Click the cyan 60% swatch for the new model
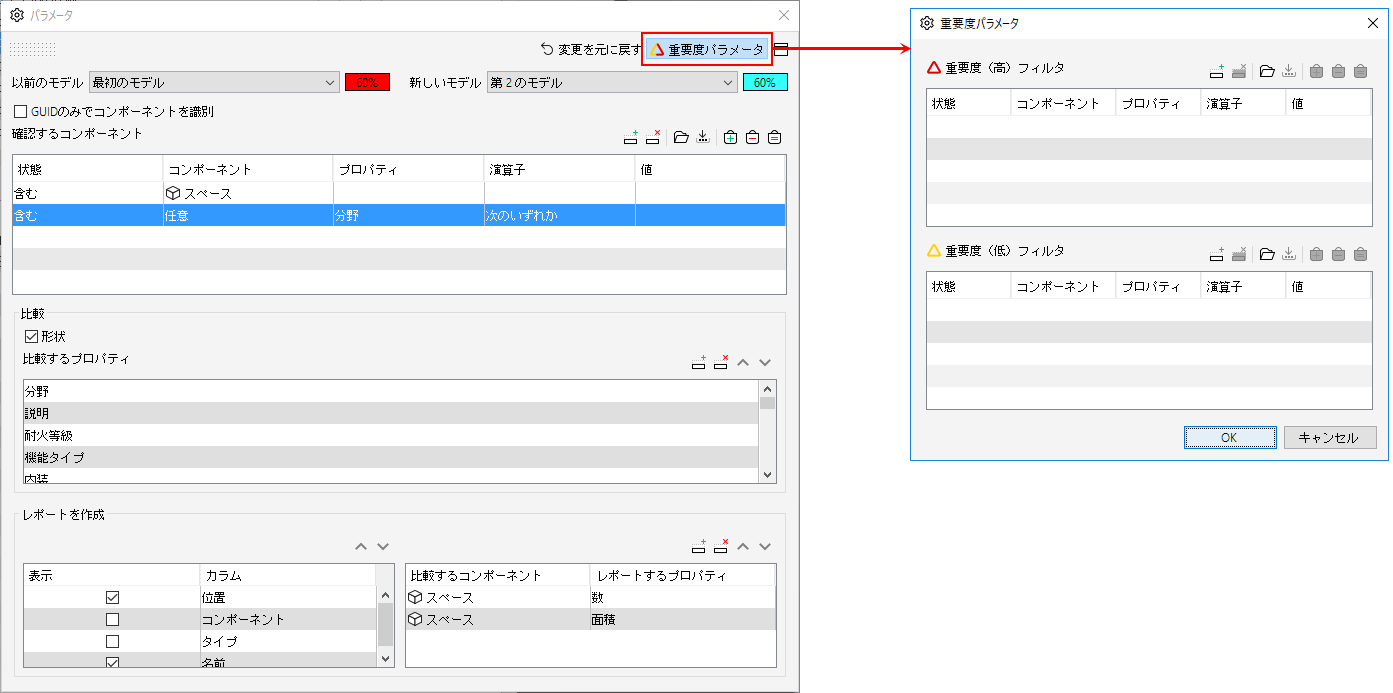1393x693 pixels. pyautogui.click(x=765, y=82)
